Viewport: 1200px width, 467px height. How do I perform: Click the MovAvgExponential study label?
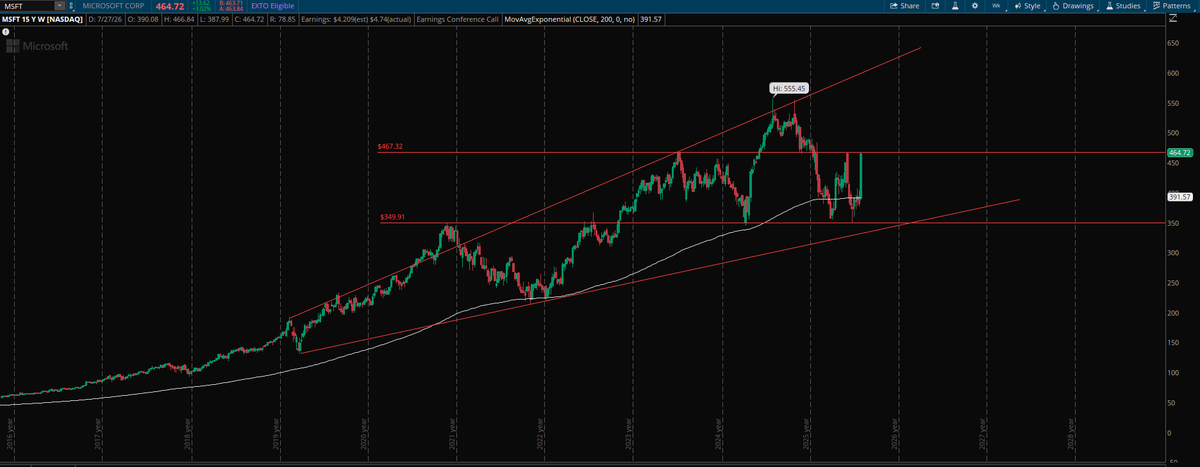click(x=569, y=19)
